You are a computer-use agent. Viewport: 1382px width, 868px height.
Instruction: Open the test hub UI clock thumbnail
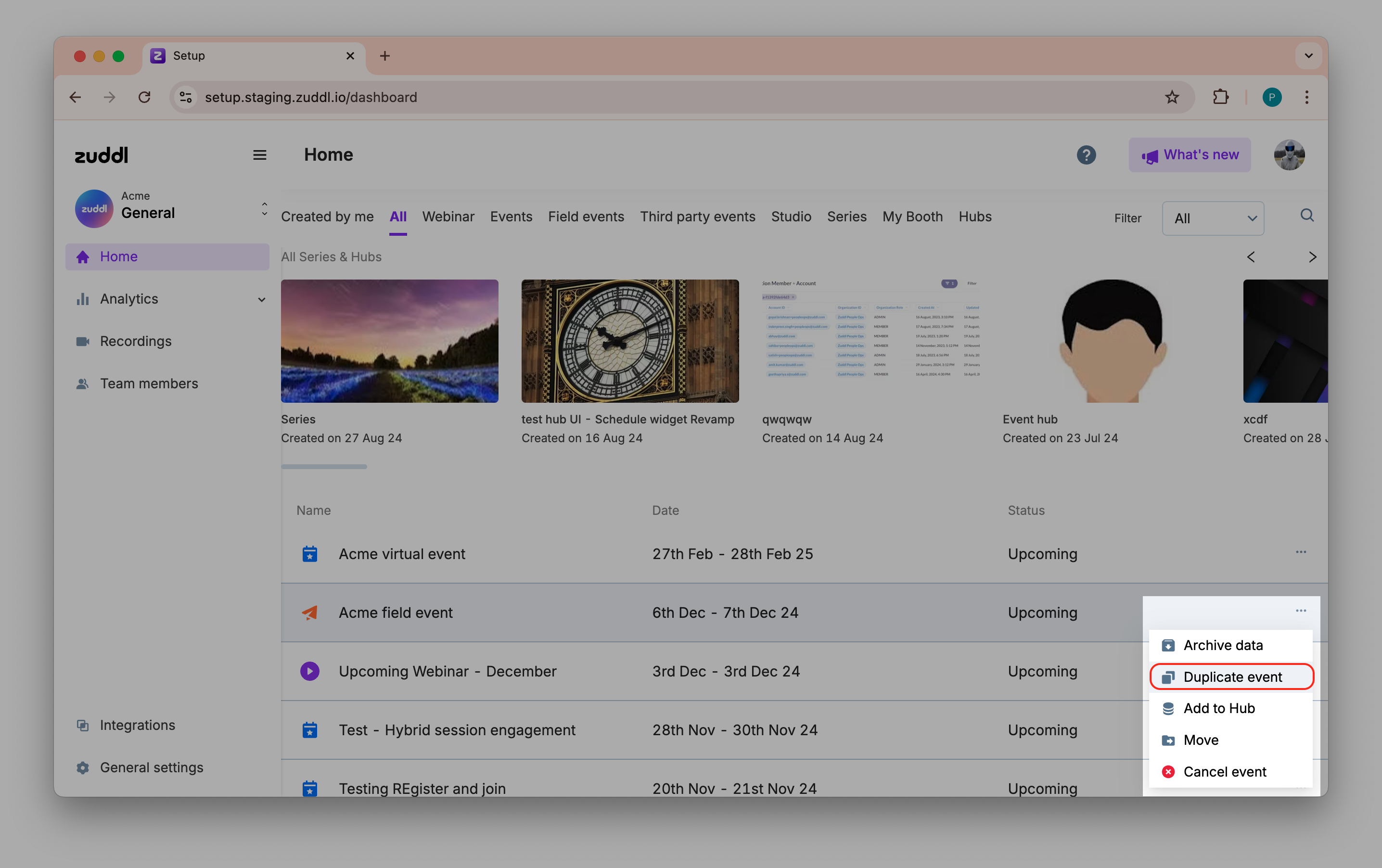(x=629, y=341)
